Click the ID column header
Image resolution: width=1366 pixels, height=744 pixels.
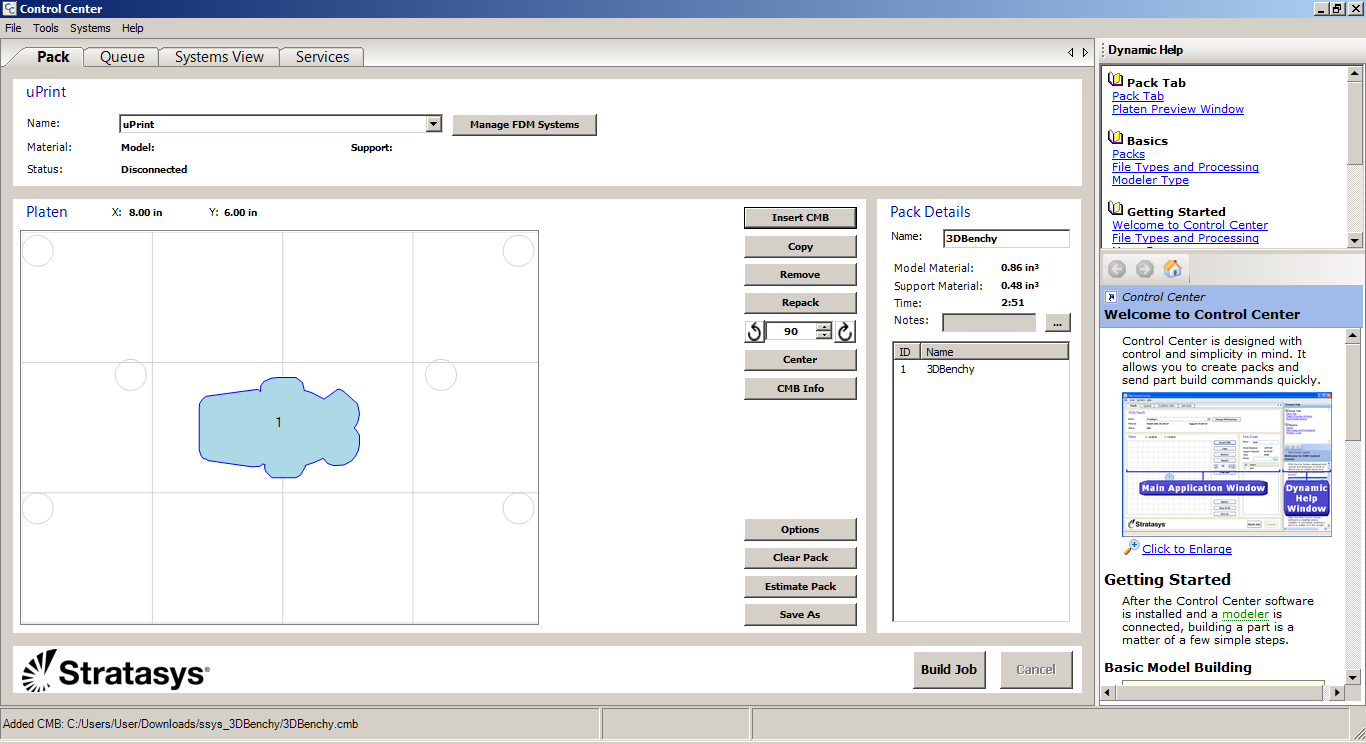[906, 352]
